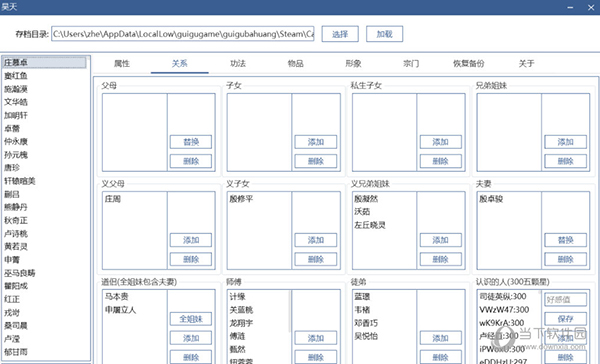600x364 pixels.
Task: Select wK9KrA:300 in the 认识的人 list
Action: click(502, 323)
